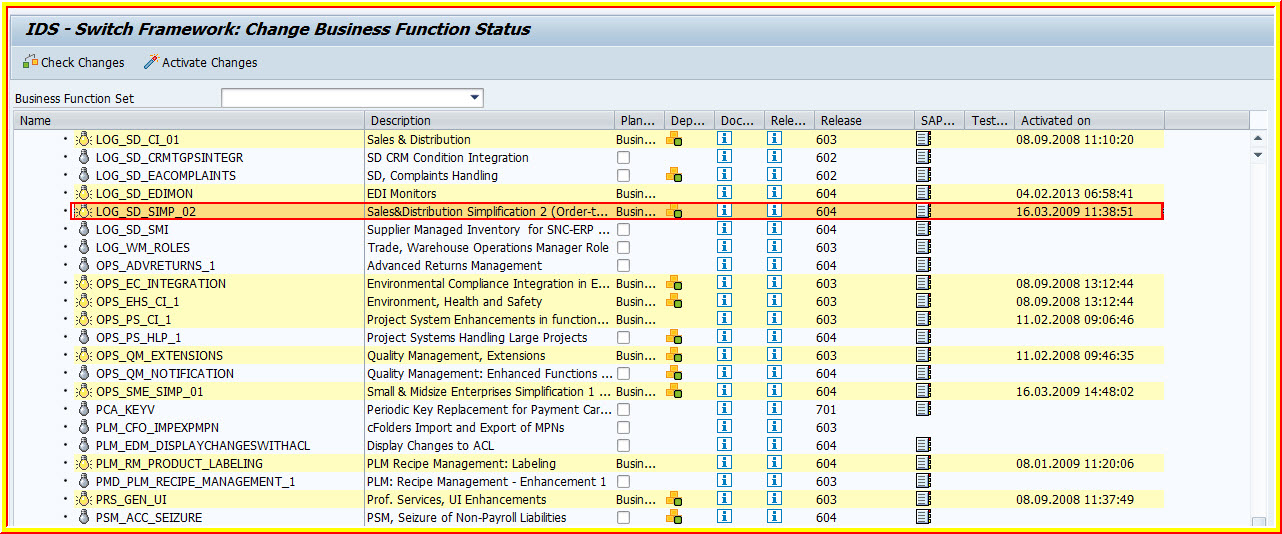Open release info icon for PSM_ACC_SEIZURE

[774, 518]
